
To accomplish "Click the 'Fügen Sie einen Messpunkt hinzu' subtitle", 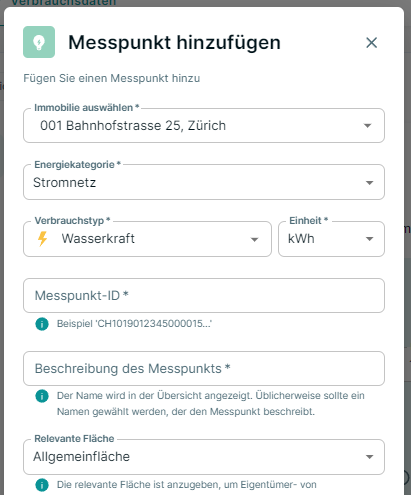I will click(112, 78).
